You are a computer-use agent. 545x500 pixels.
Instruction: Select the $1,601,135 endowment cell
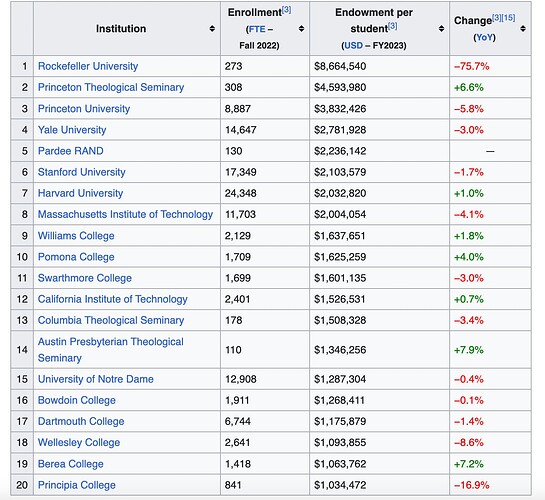point(379,278)
